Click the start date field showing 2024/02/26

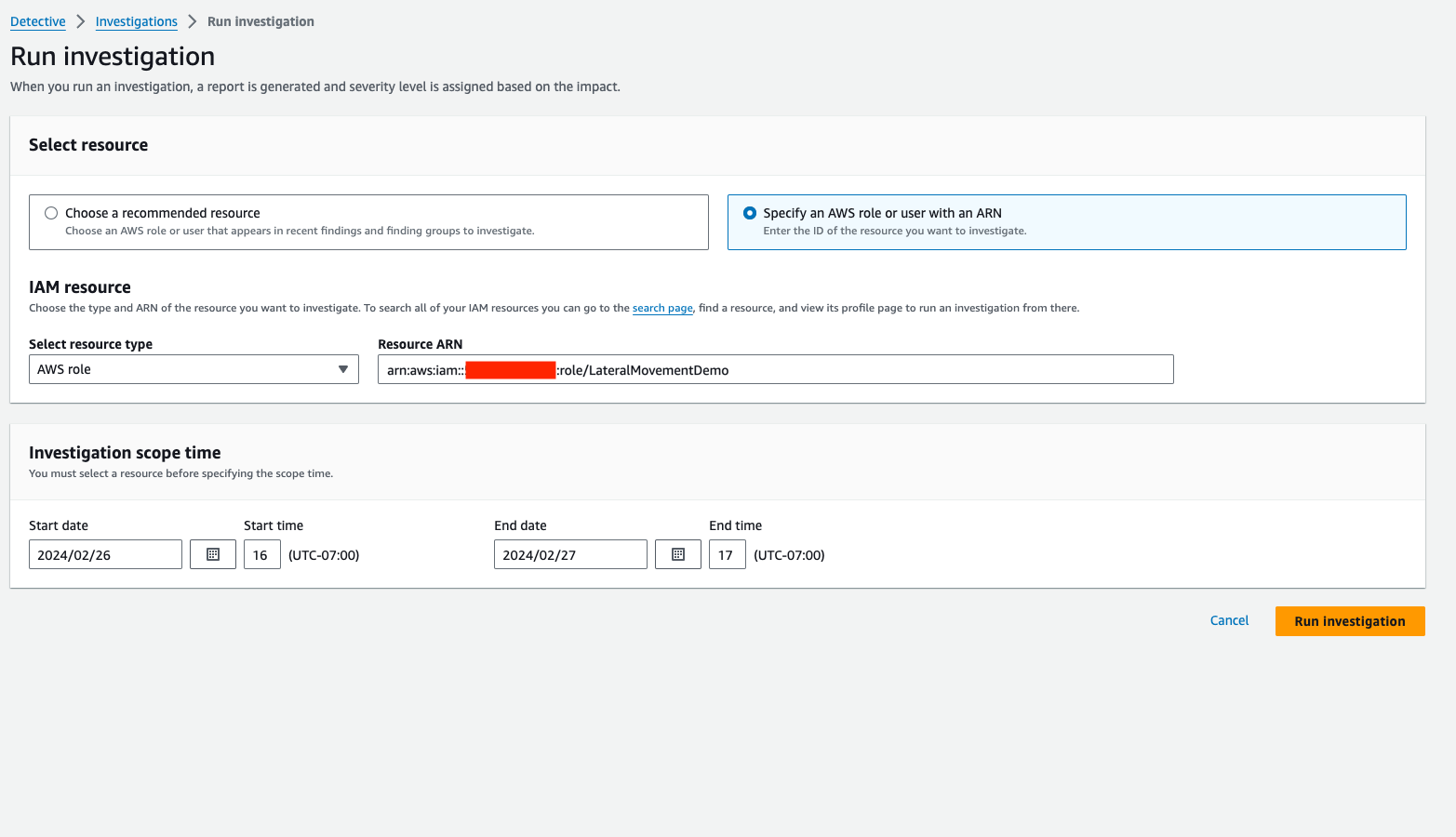(x=104, y=553)
